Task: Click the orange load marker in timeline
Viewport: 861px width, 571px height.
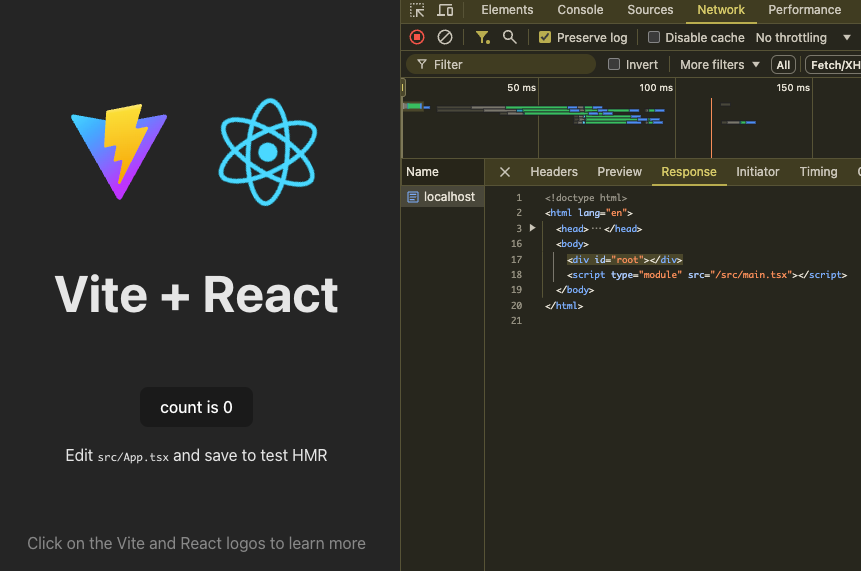Action: click(x=711, y=128)
